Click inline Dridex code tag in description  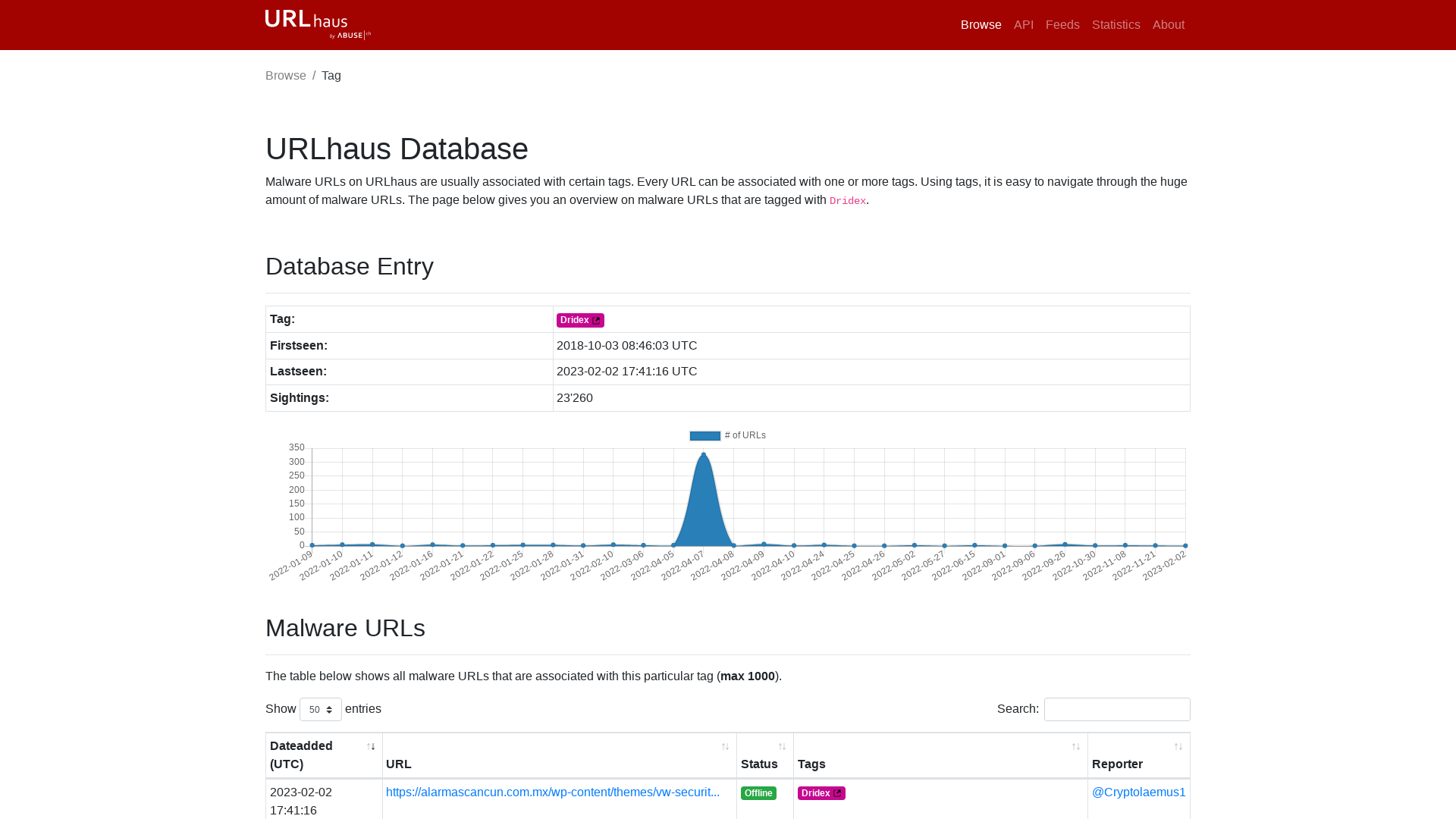click(x=847, y=201)
